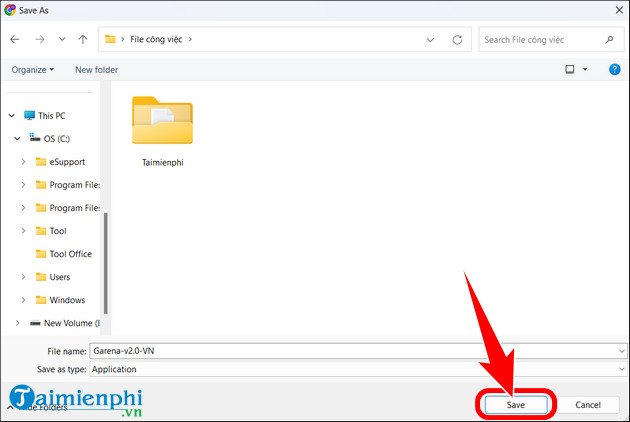Open recent locations chevron beside Forward
Screen dimensions: 630x422
(60, 40)
